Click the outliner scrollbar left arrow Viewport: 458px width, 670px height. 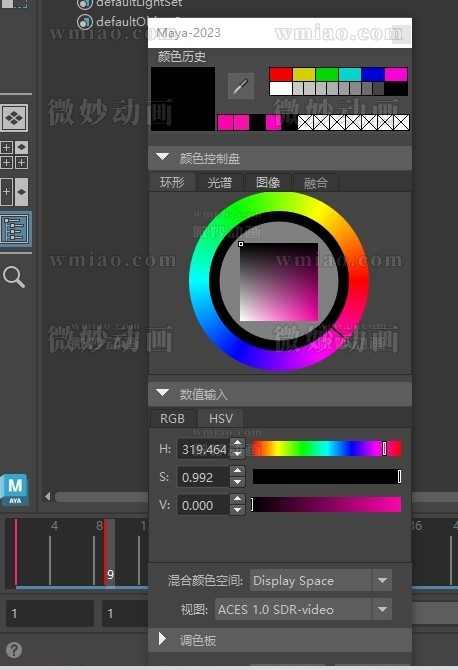point(47,496)
